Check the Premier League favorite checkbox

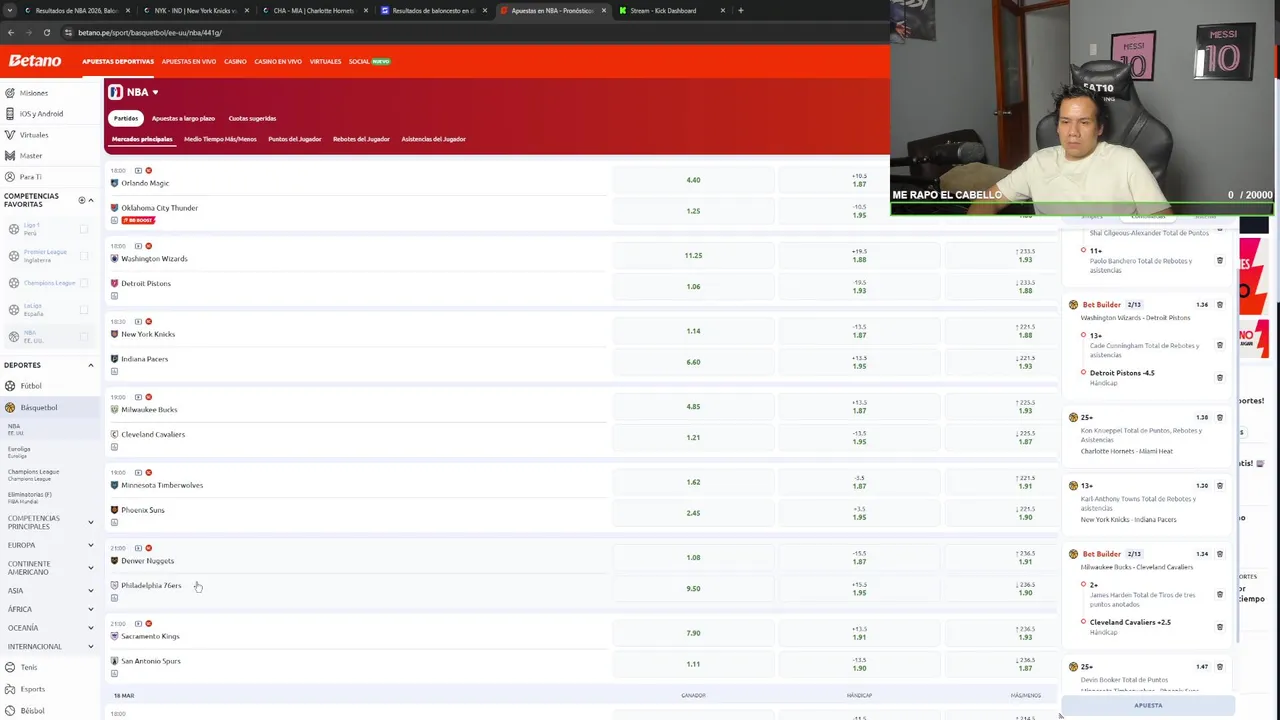84,256
